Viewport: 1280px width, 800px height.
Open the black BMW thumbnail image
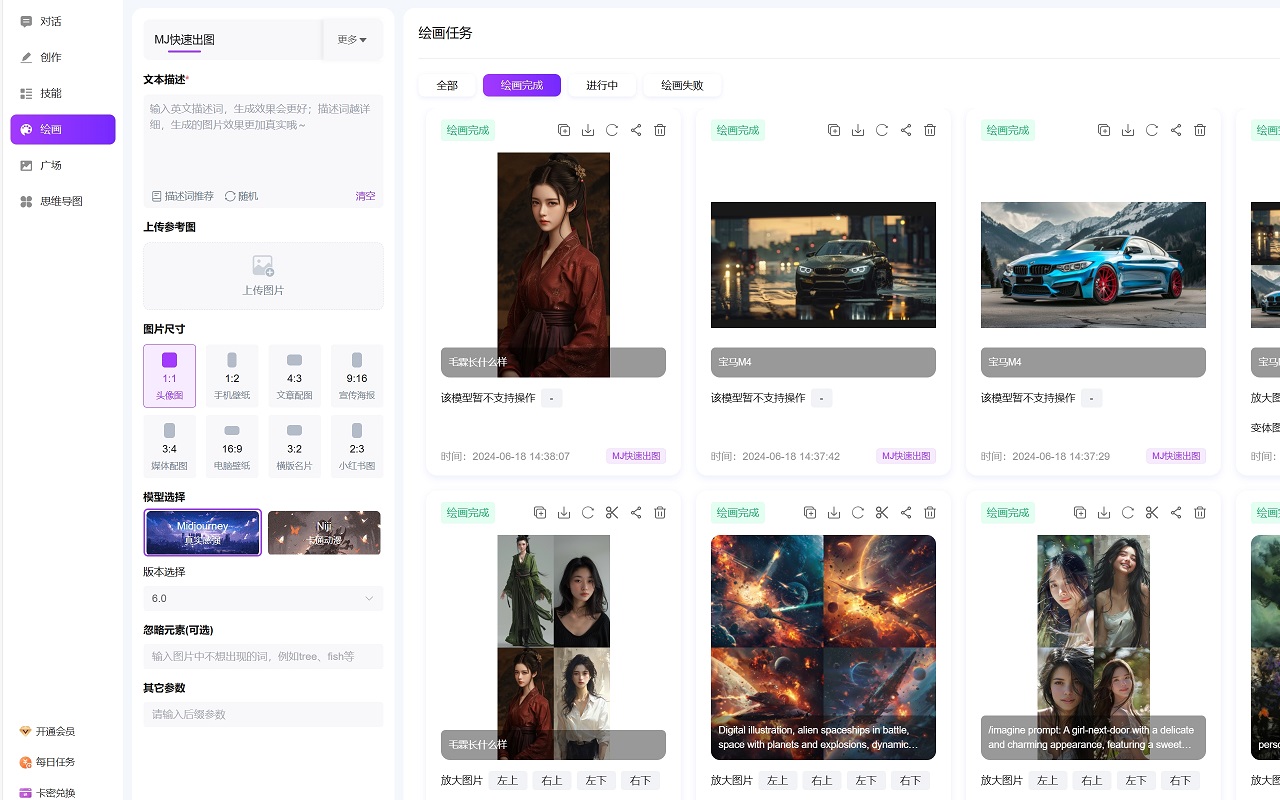[823, 265]
